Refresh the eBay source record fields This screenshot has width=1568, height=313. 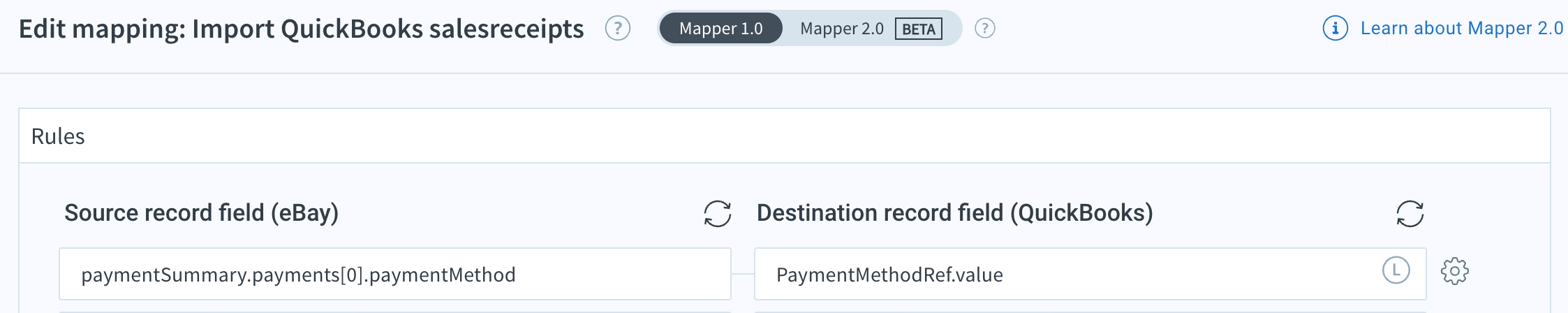pos(717,214)
